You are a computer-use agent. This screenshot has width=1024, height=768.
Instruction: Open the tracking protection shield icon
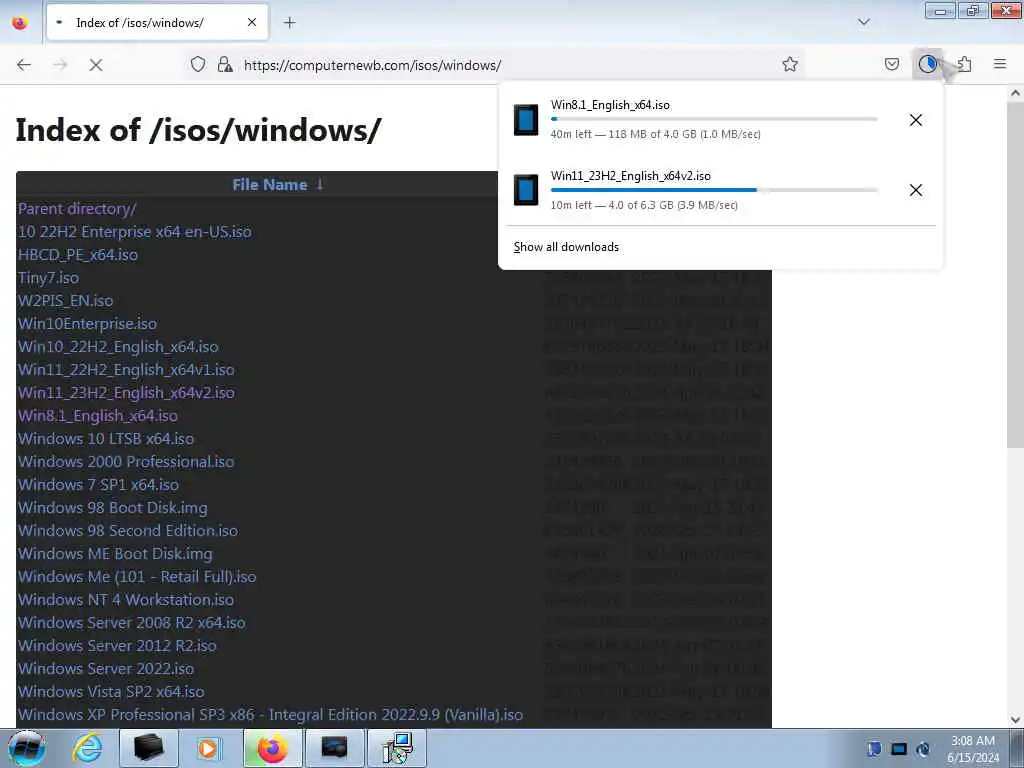[x=198, y=64]
